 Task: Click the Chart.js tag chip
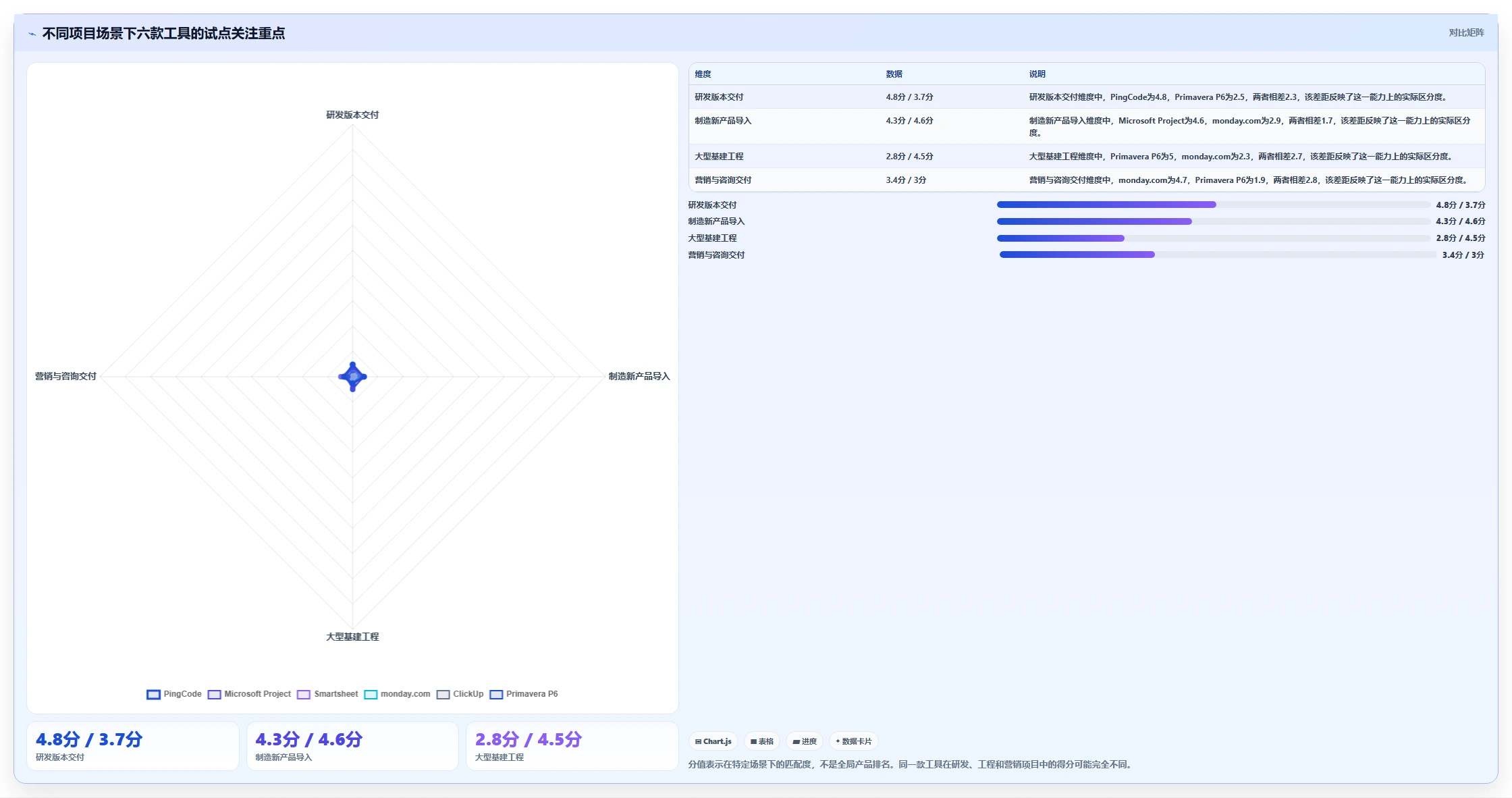click(713, 741)
